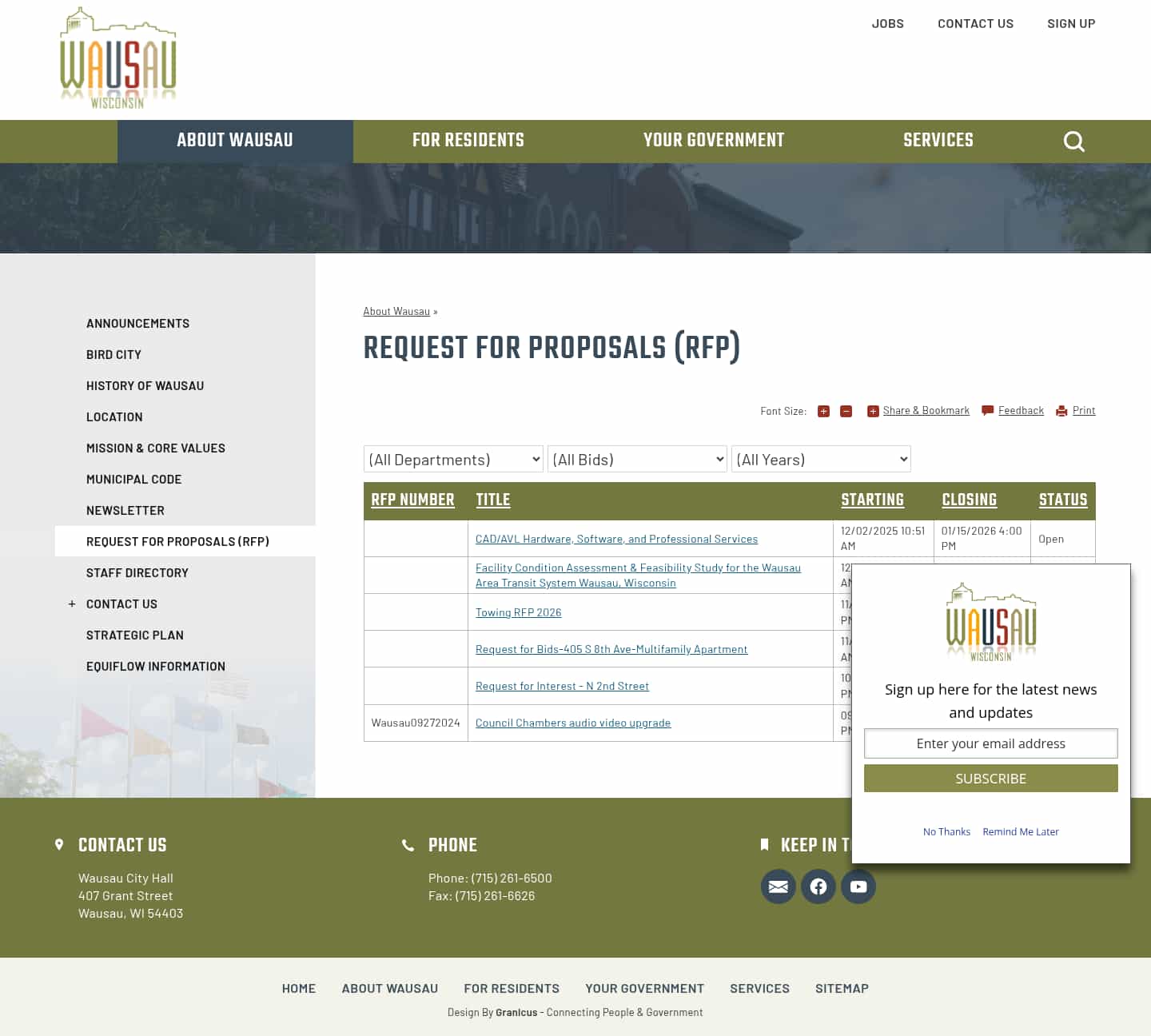Open the email contact icon in footer

778,887
